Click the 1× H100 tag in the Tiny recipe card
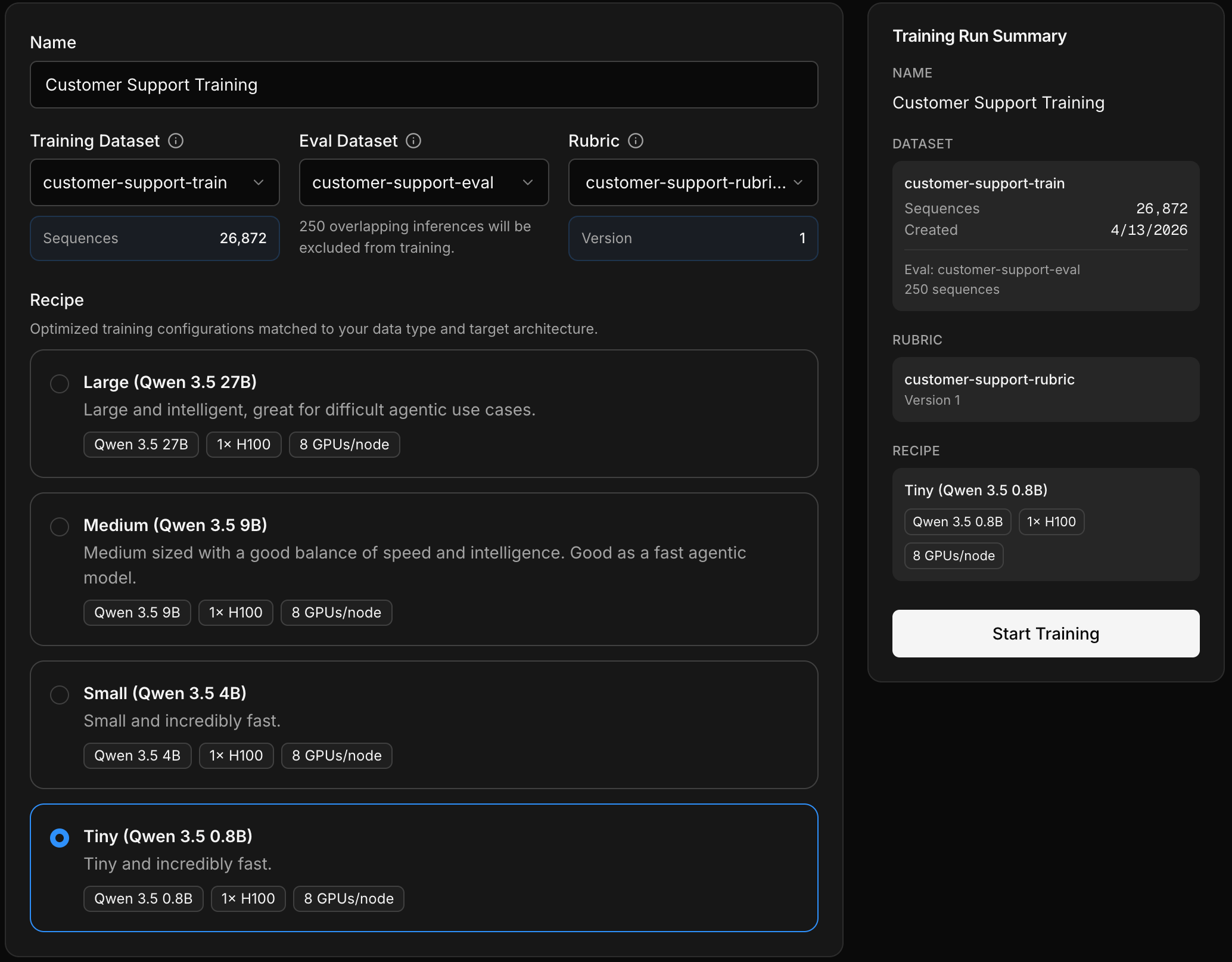 click(248, 899)
